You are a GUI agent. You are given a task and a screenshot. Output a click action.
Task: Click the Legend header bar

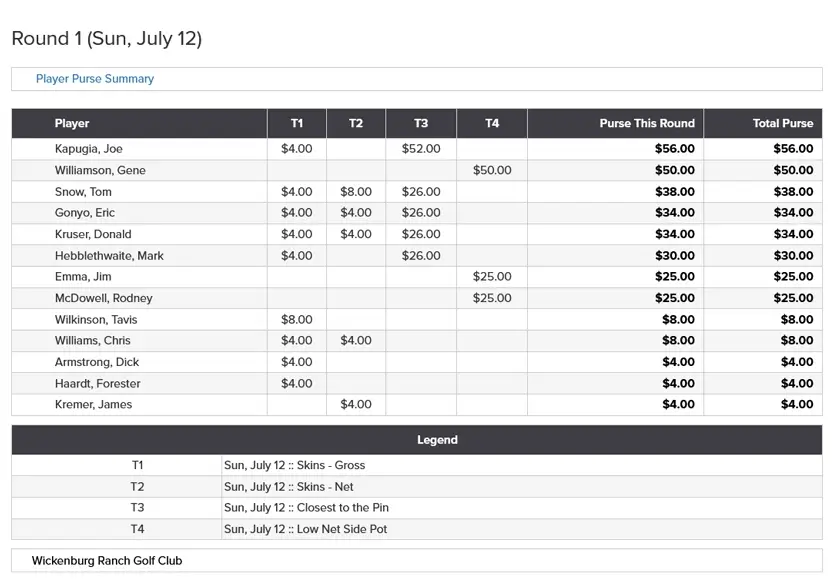click(x=417, y=440)
